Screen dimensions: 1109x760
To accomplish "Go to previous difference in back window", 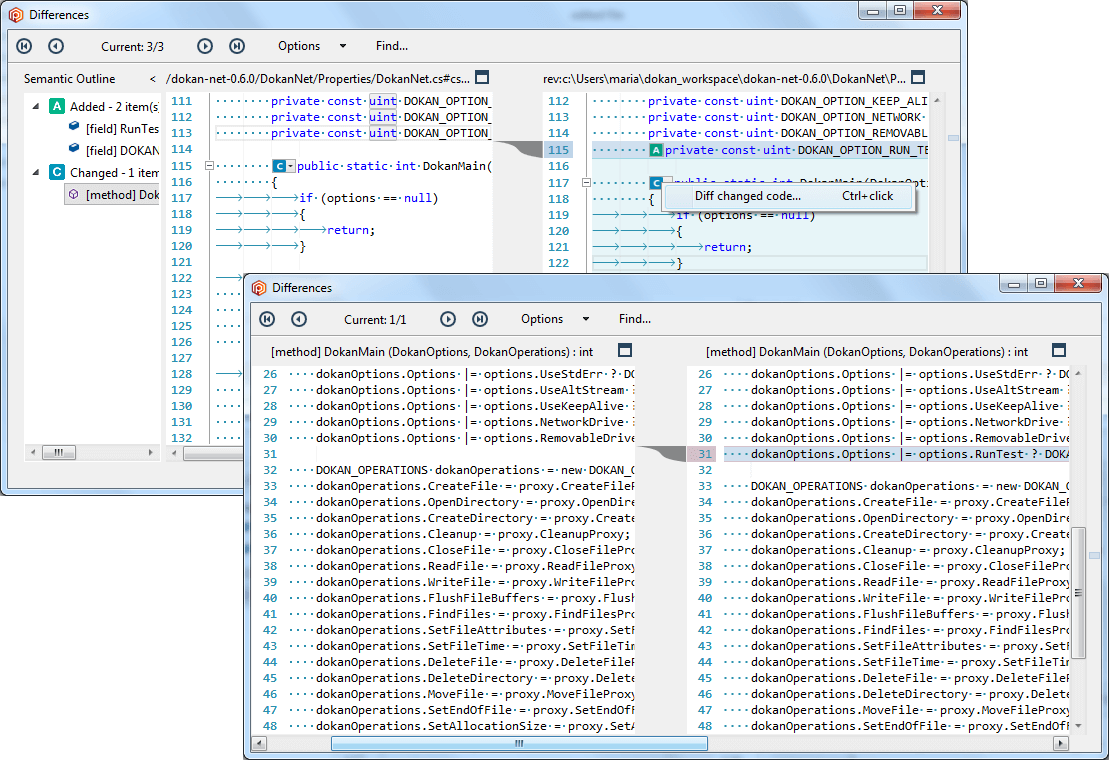I will (56, 46).
